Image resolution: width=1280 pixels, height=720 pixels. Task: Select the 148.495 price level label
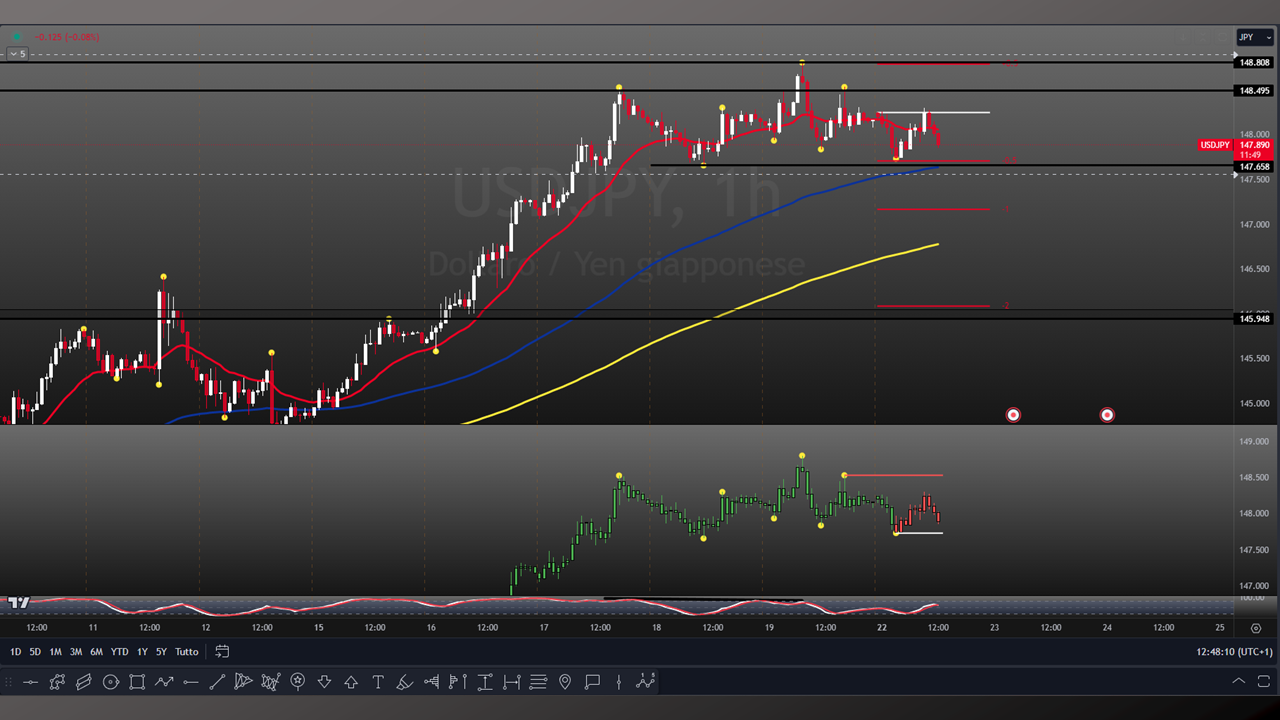click(1255, 91)
